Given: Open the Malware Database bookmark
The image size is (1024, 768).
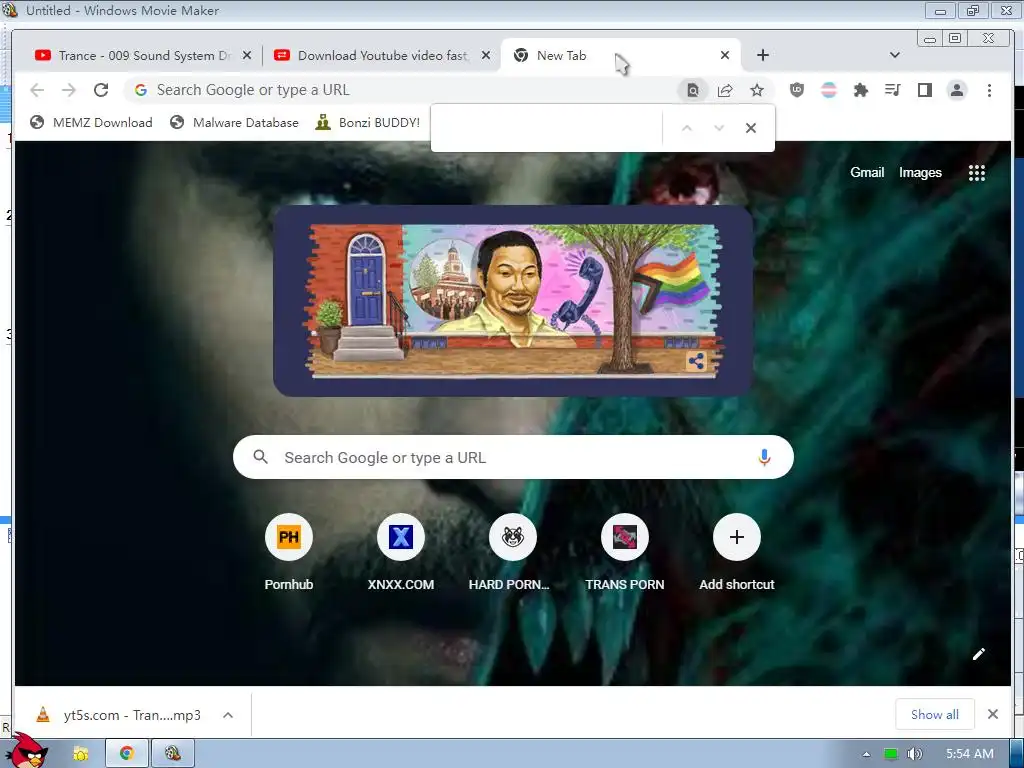Looking at the screenshot, I should 234,122.
